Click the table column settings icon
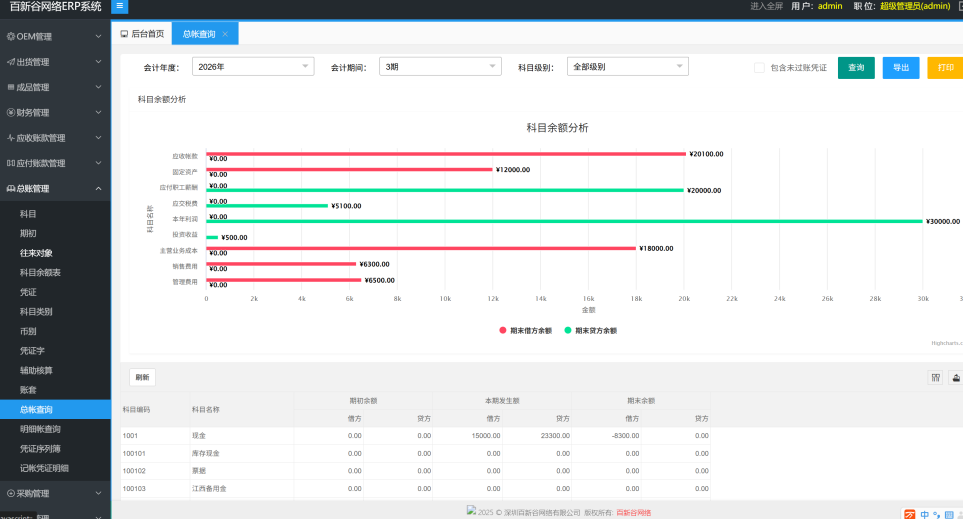Screen dimensions: 963x519 (935, 377)
